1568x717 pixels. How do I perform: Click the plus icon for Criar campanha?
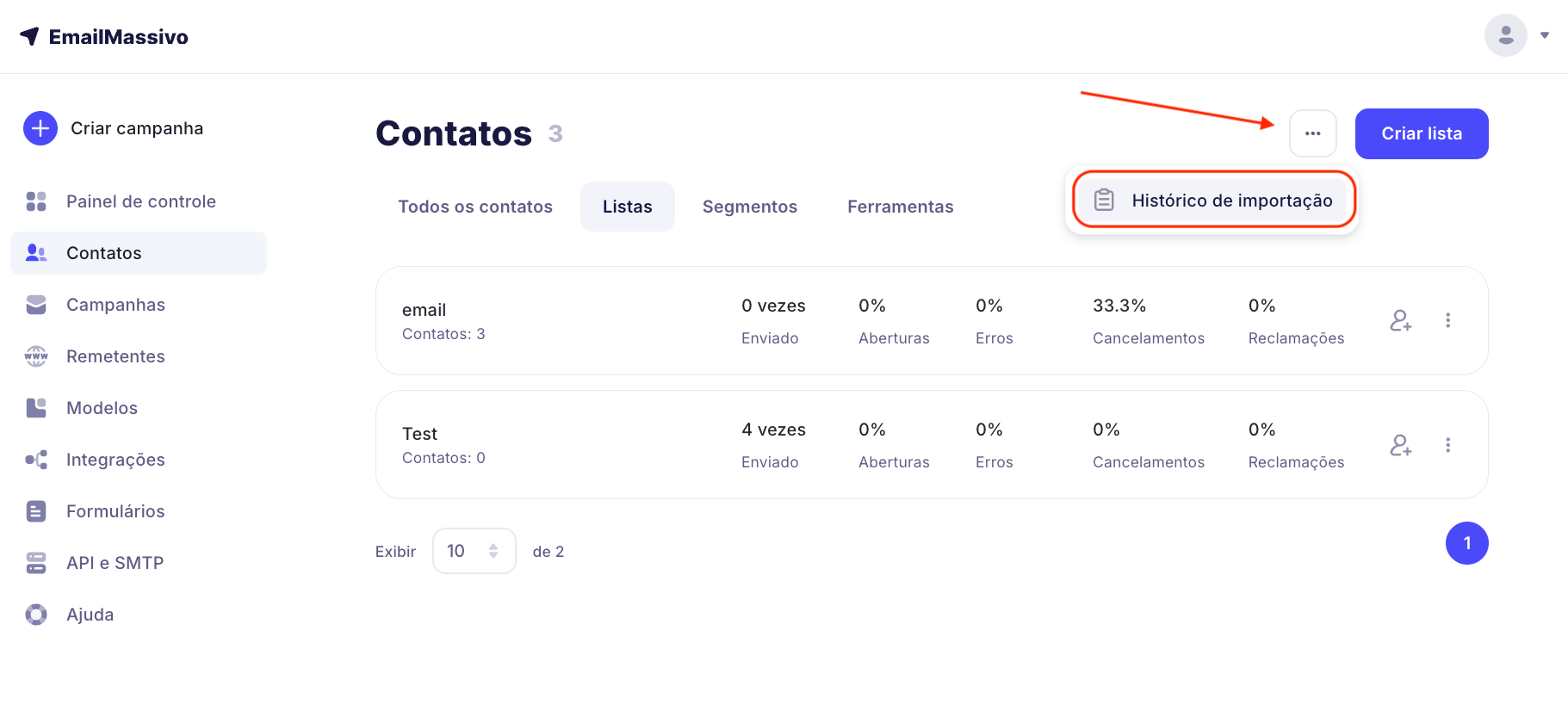[x=40, y=128]
